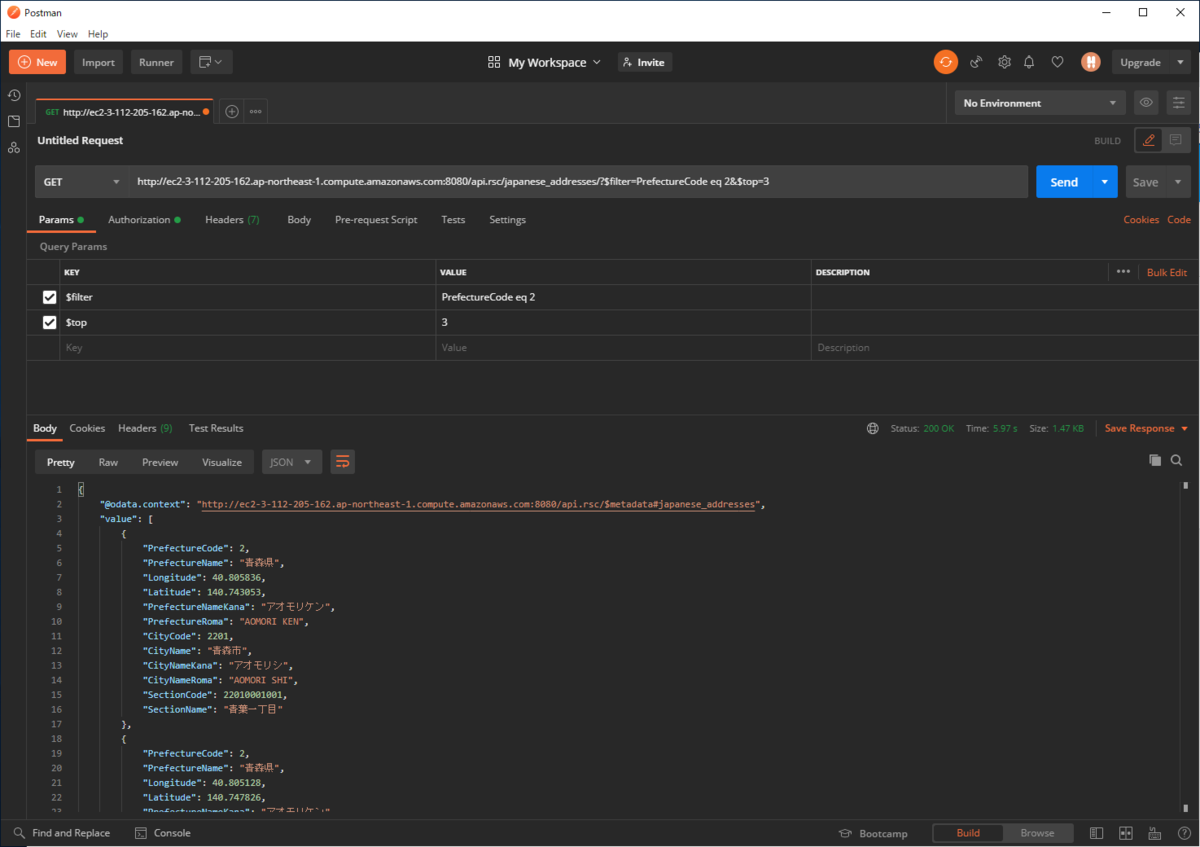Image resolution: width=1200 pixels, height=847 pixels.
Task: Open the View menu
Action: coord(67,34)
